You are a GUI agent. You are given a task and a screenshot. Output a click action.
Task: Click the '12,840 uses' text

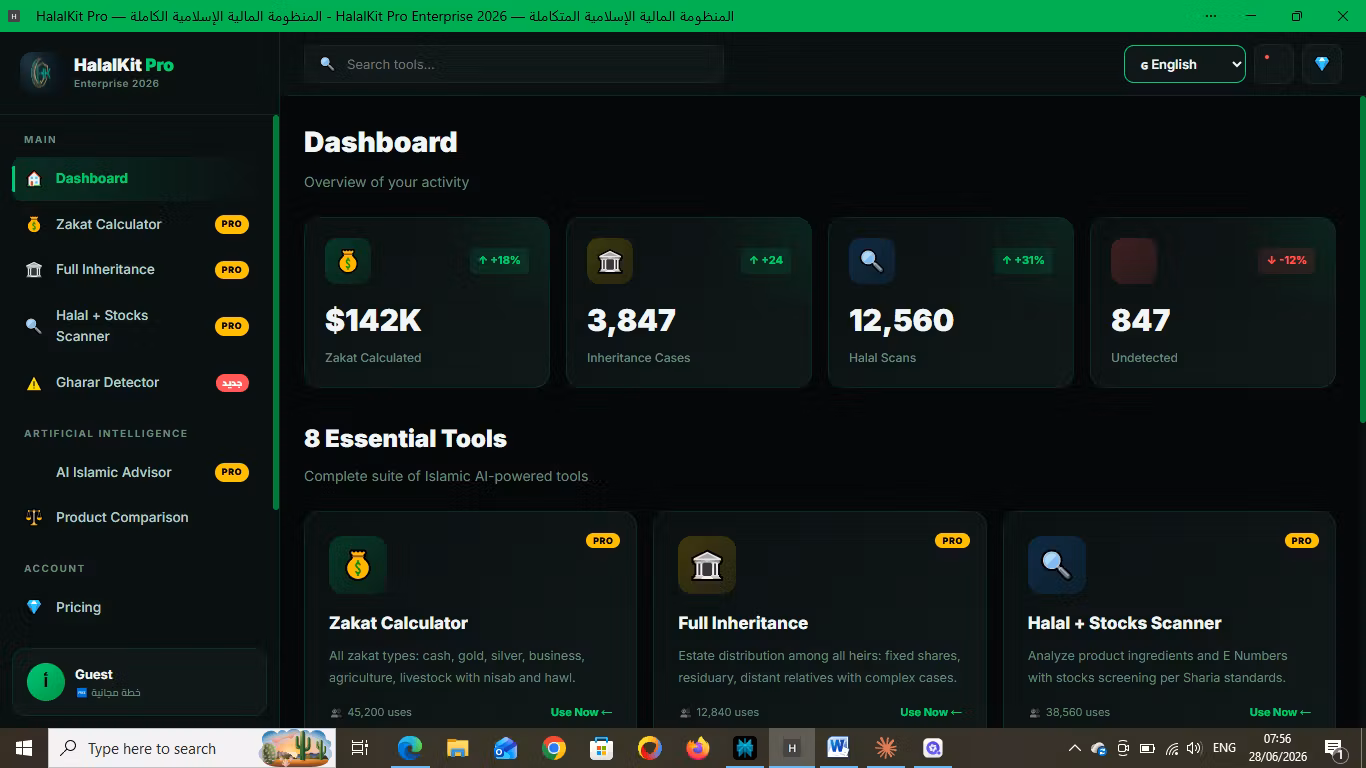tap(727, 713)
